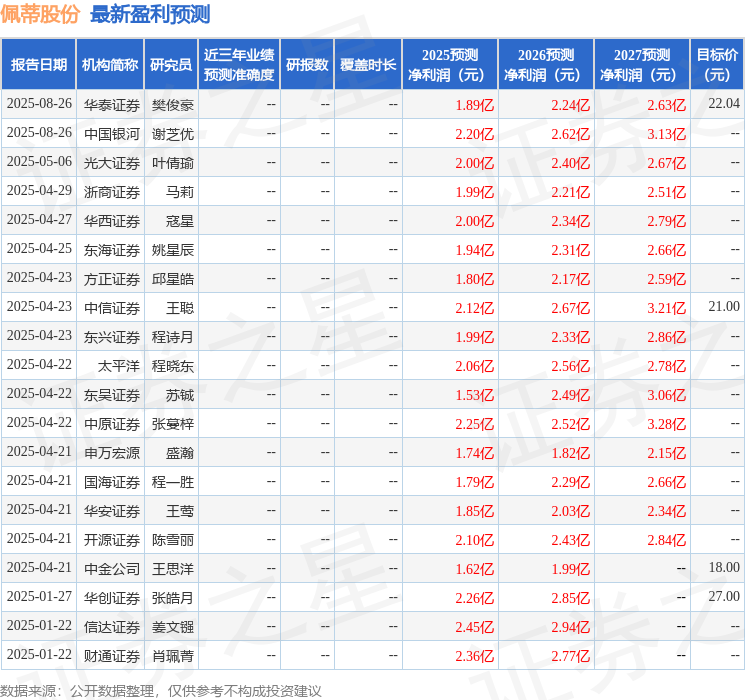Click analyst name 肖珮菁
The image size is (745, 700).
coord(173,656)
